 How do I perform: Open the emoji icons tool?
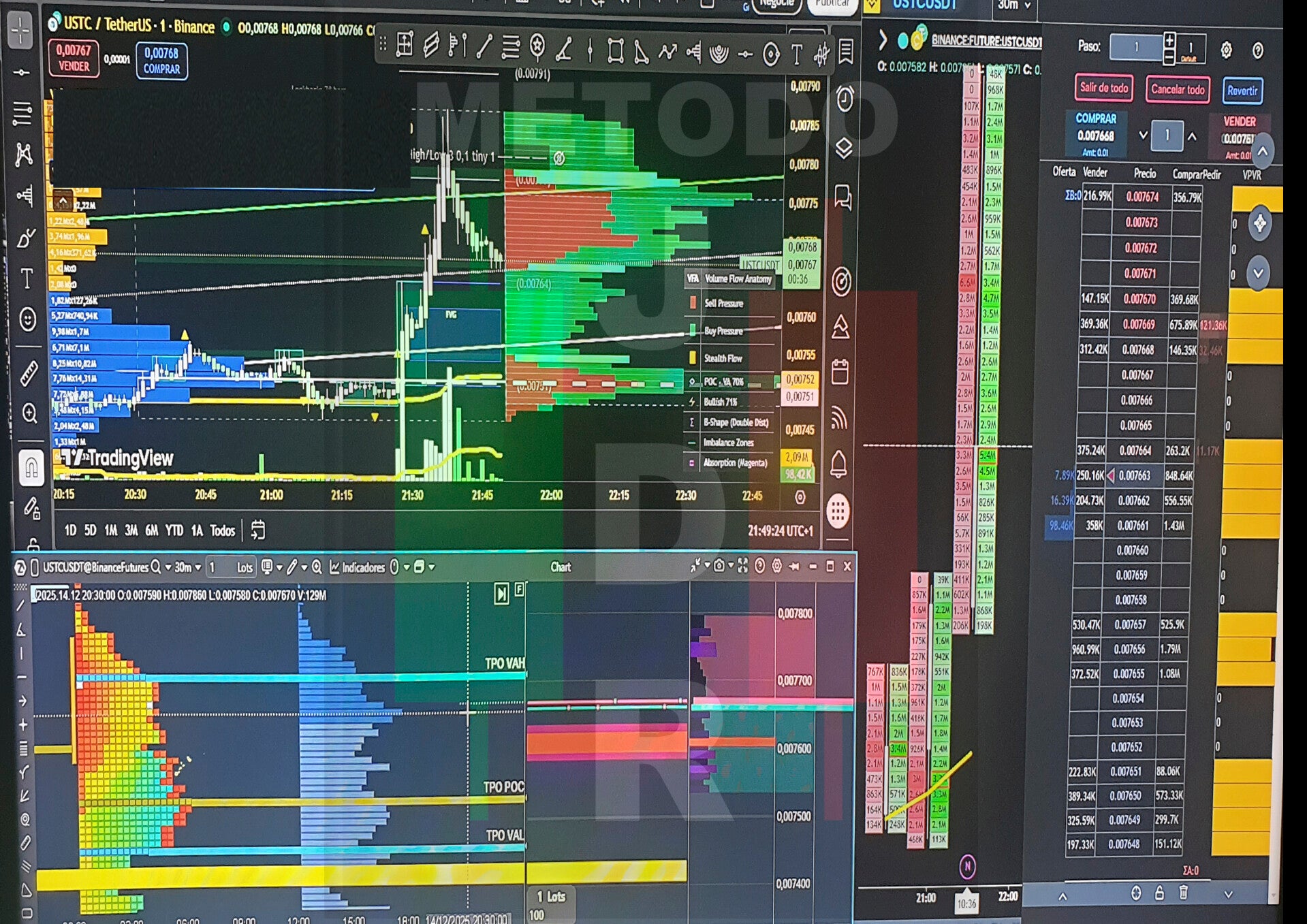tap(28, 319)
